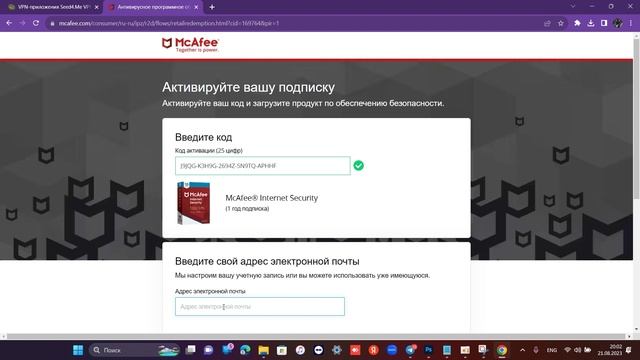The width and height of the screenshot is (640, 360).
Task: Toggle browser side panel
Action: tap(604, 23)
